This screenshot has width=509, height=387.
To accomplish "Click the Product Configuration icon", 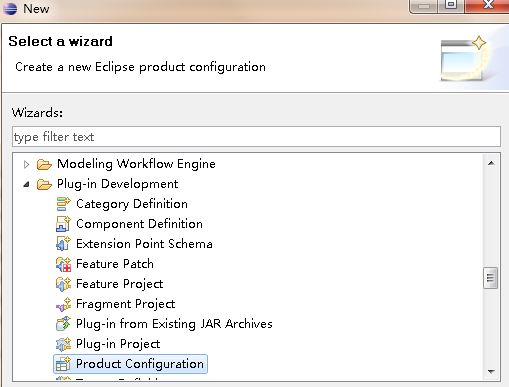I will point(63,364).
